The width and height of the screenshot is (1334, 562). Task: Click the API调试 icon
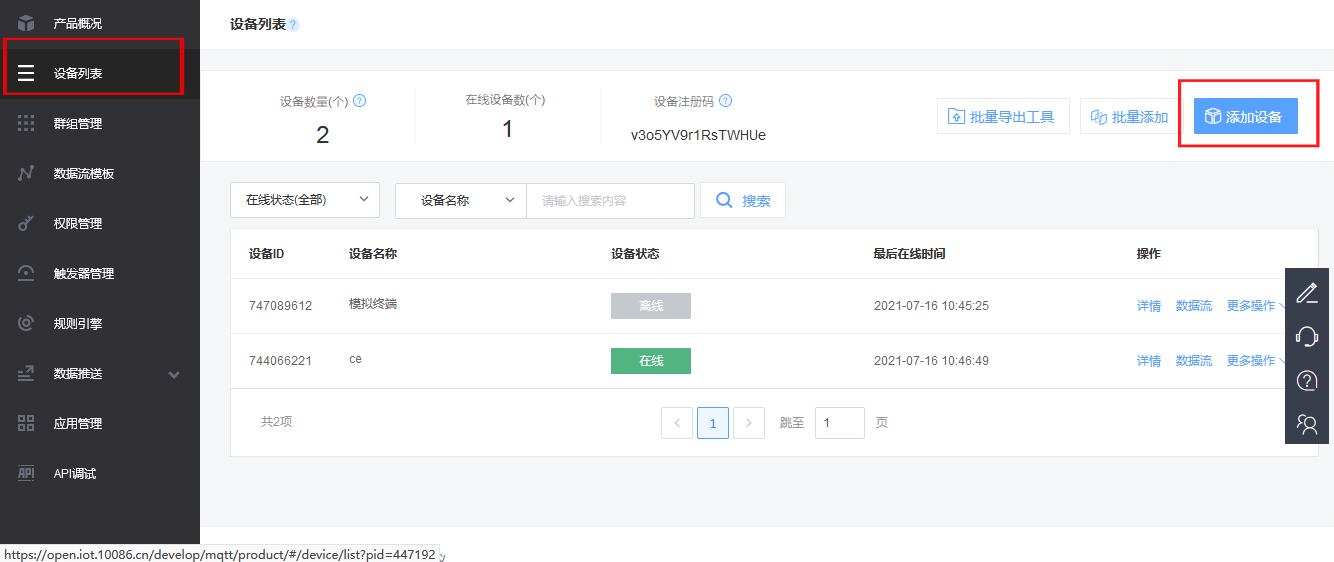coord(26,473)
